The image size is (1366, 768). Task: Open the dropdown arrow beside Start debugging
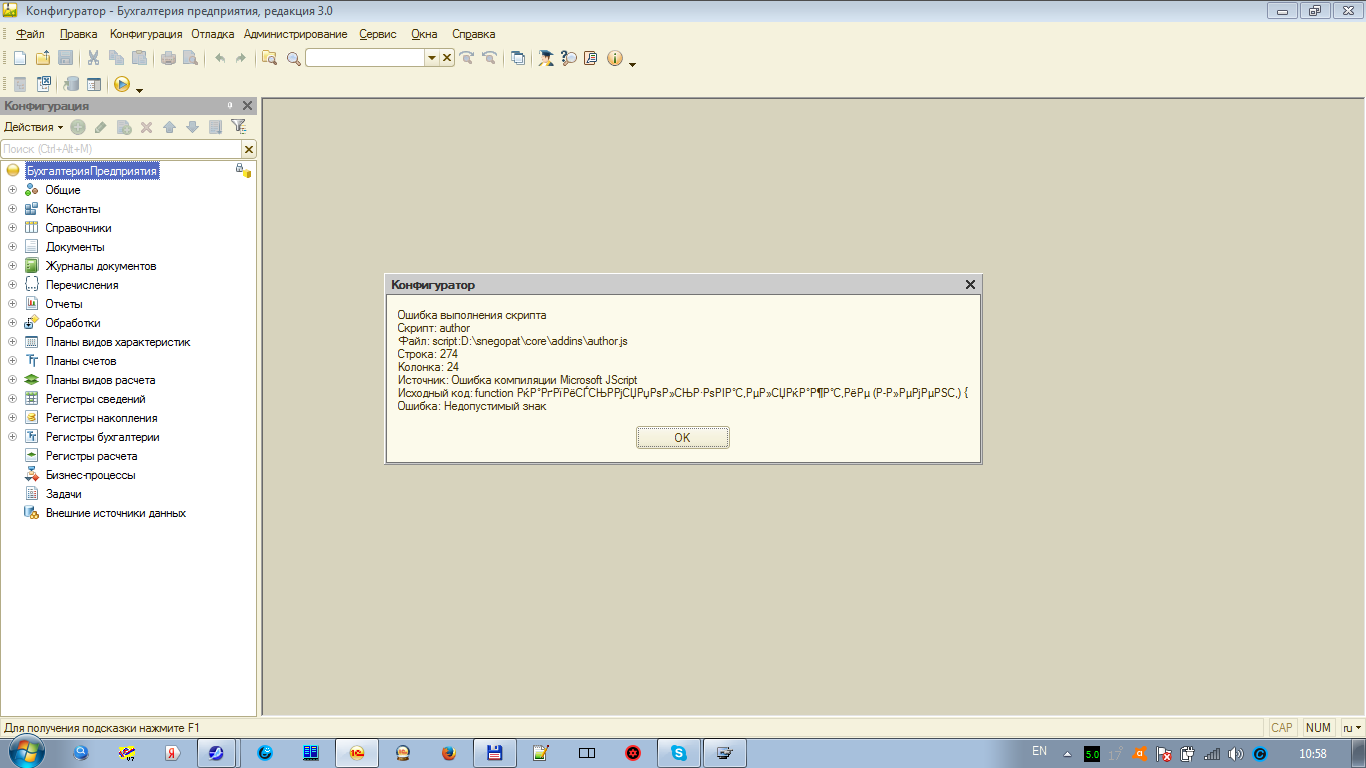(139, 89)
